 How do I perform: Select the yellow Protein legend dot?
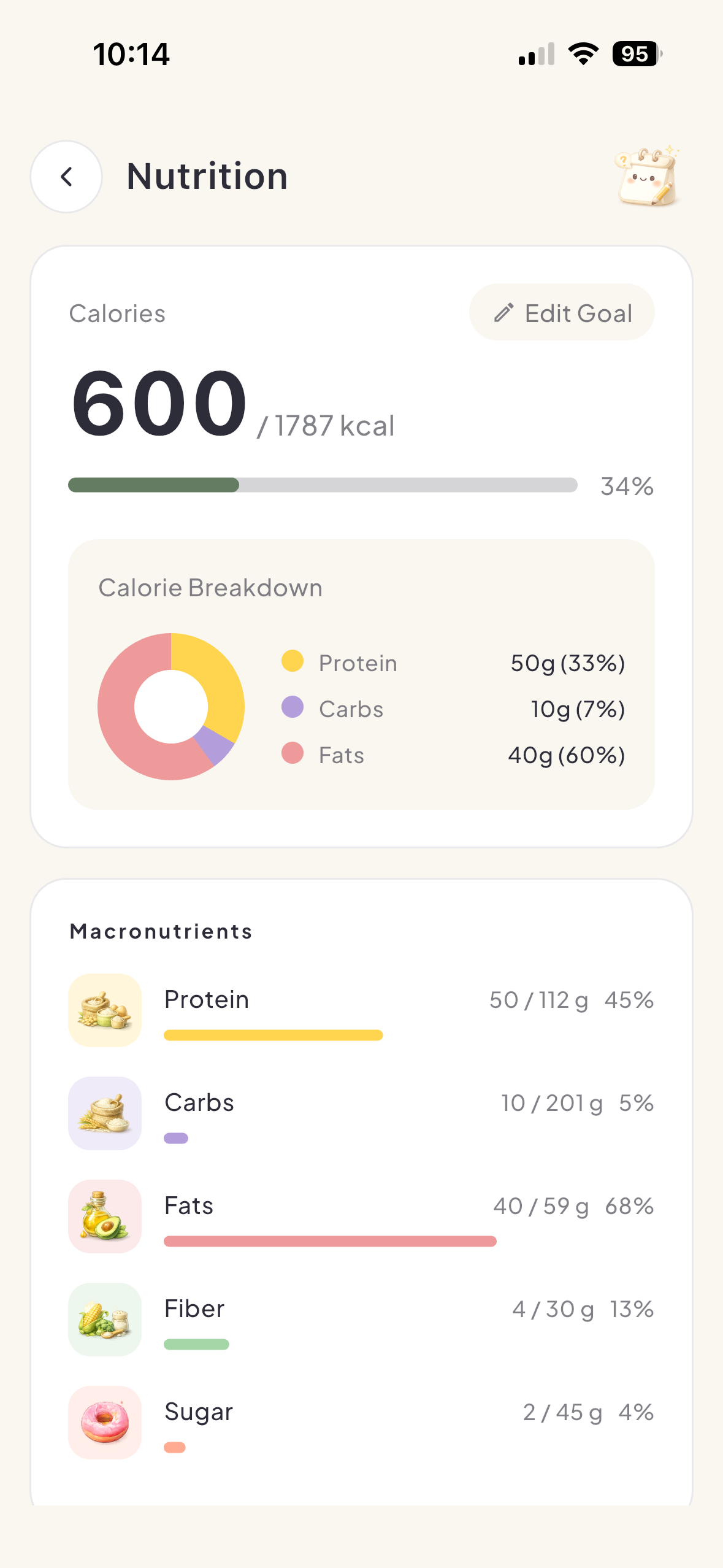293,661
